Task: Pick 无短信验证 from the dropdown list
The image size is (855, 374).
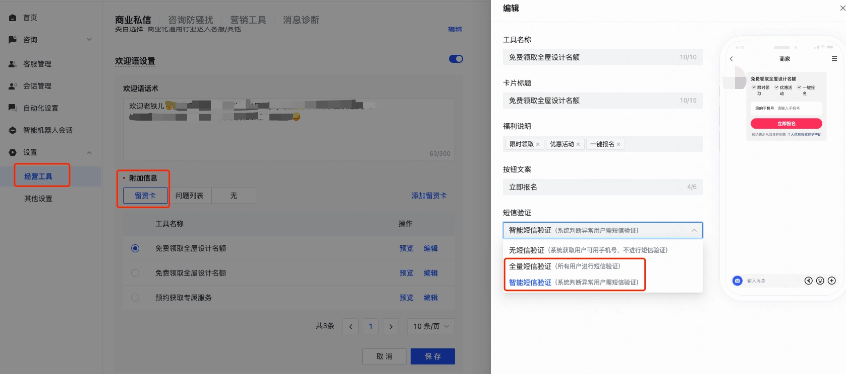Action: (x=603, y=250)
